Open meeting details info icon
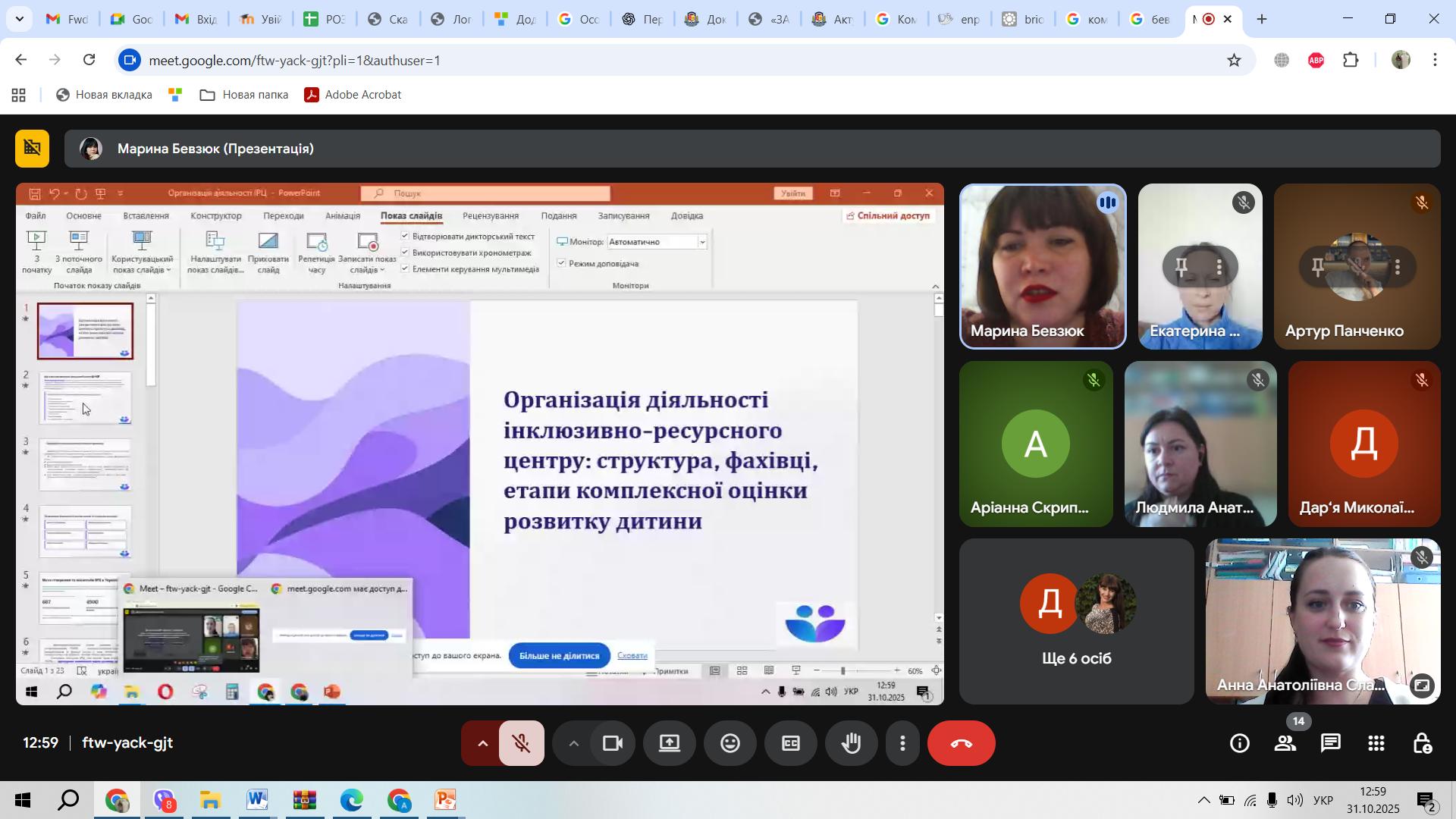1456x819 pixels. tap(1240, 743)
